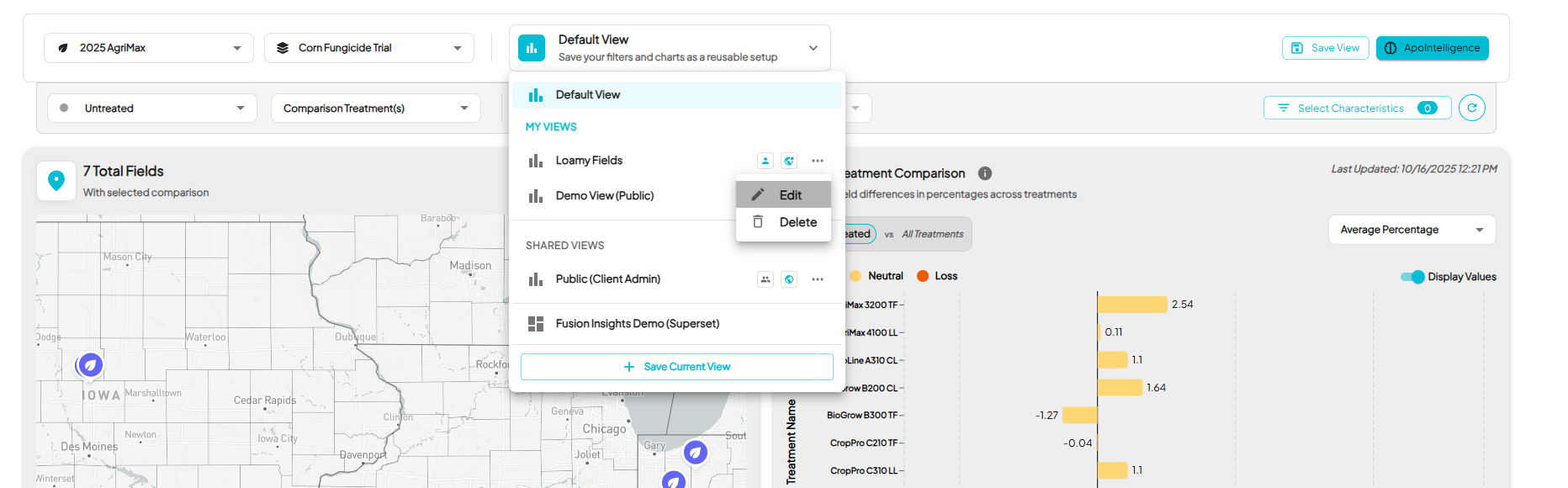Open the three-dot menu for Public (Client Admin)

tap(817, 279)
